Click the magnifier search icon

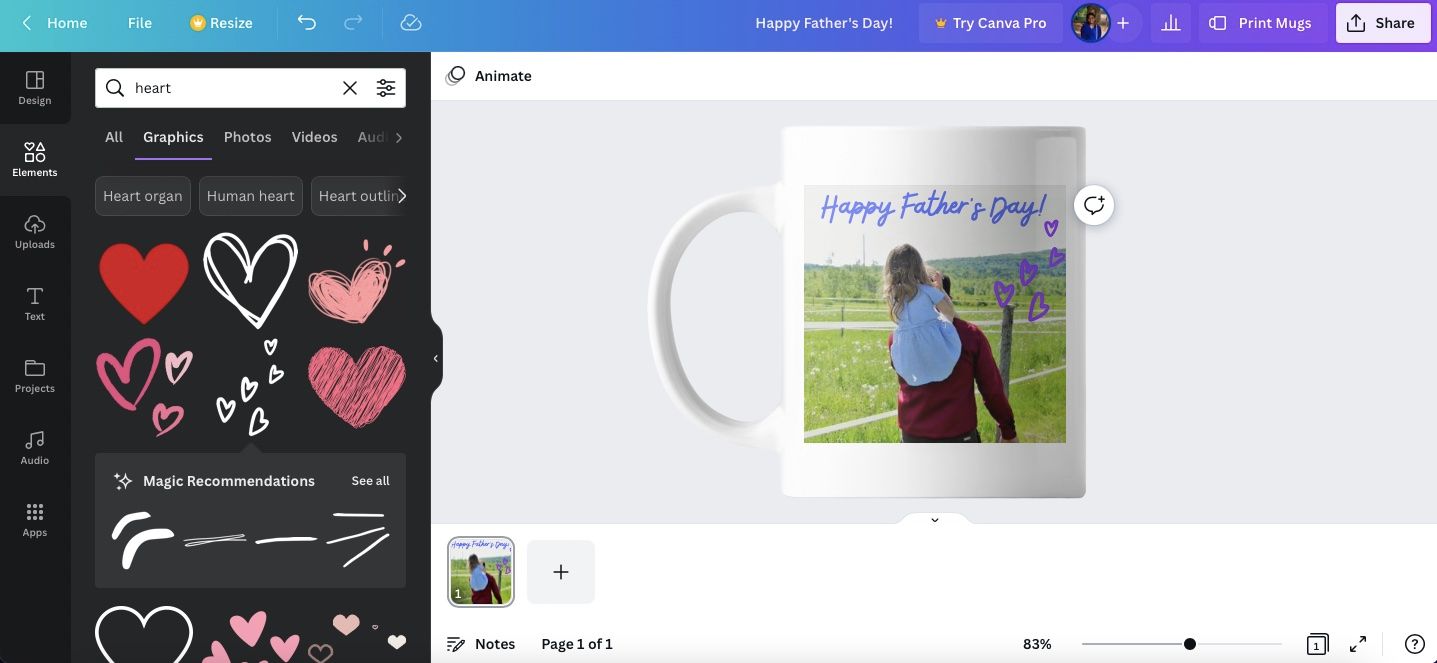tap(115, 88)
